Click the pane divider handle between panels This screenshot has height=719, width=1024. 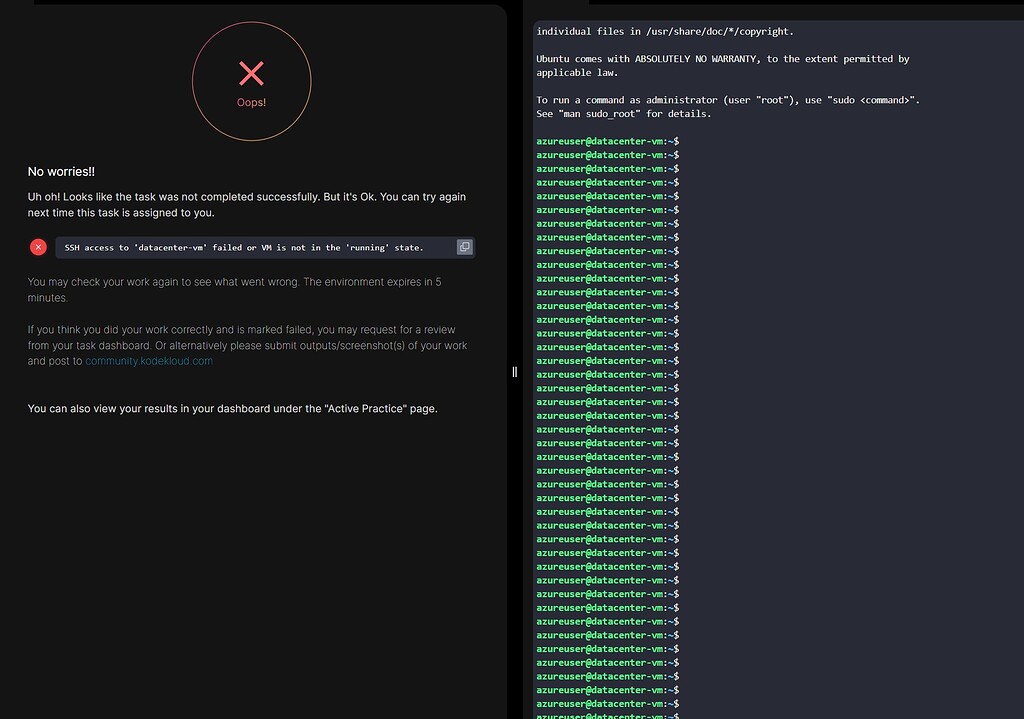click(513, 371)
